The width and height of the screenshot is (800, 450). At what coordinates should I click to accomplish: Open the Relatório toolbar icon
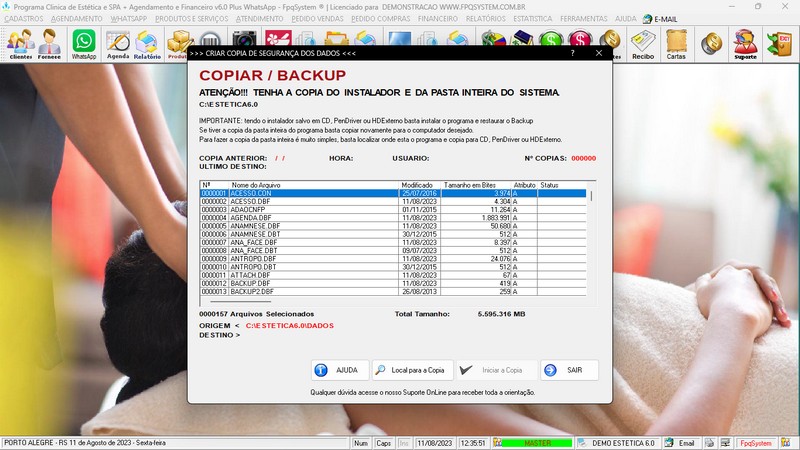pyautogui.click(x=147, y=44)
